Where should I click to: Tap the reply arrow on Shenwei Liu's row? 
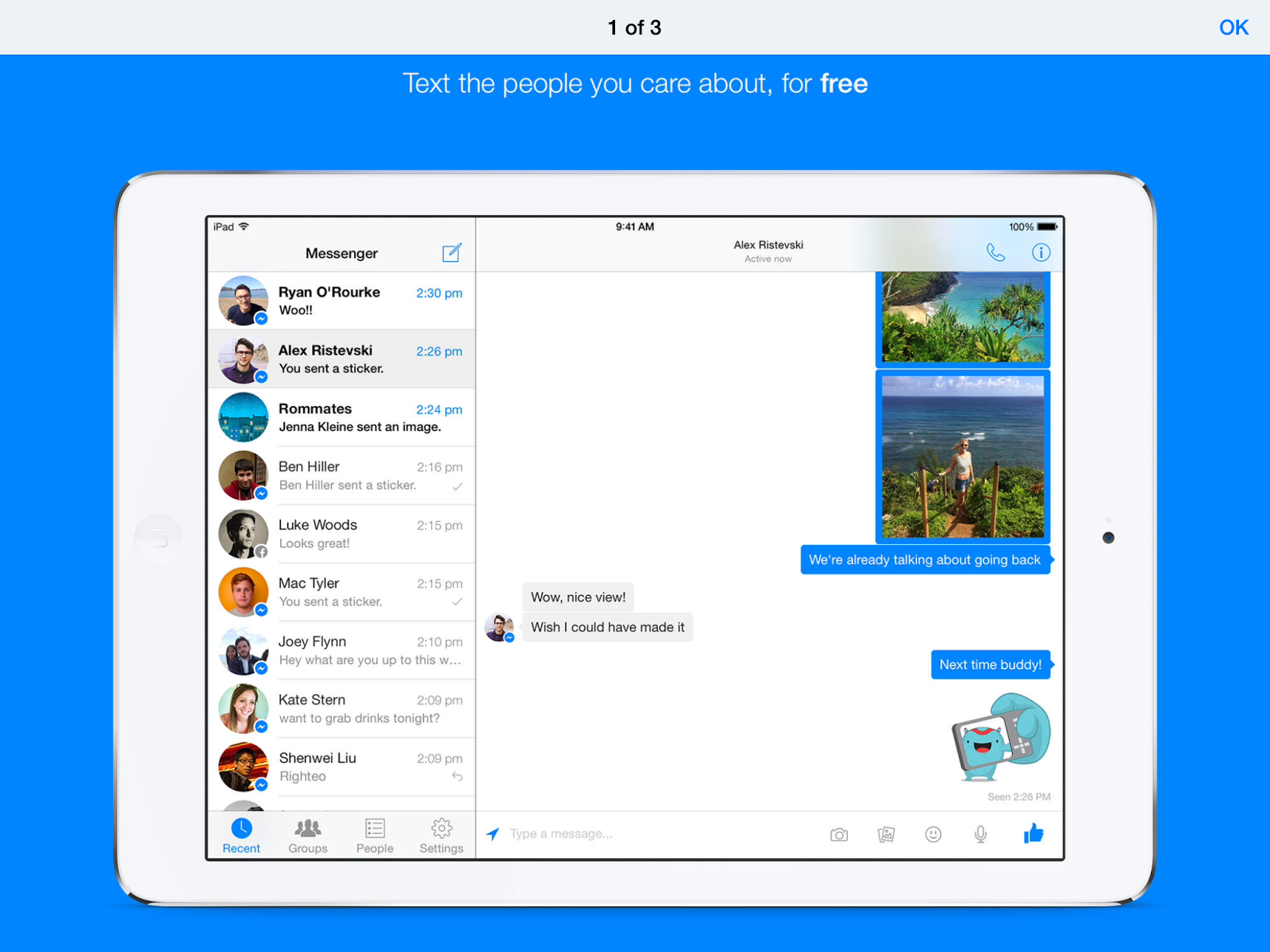pyautogui.click(x=457, y=777)
